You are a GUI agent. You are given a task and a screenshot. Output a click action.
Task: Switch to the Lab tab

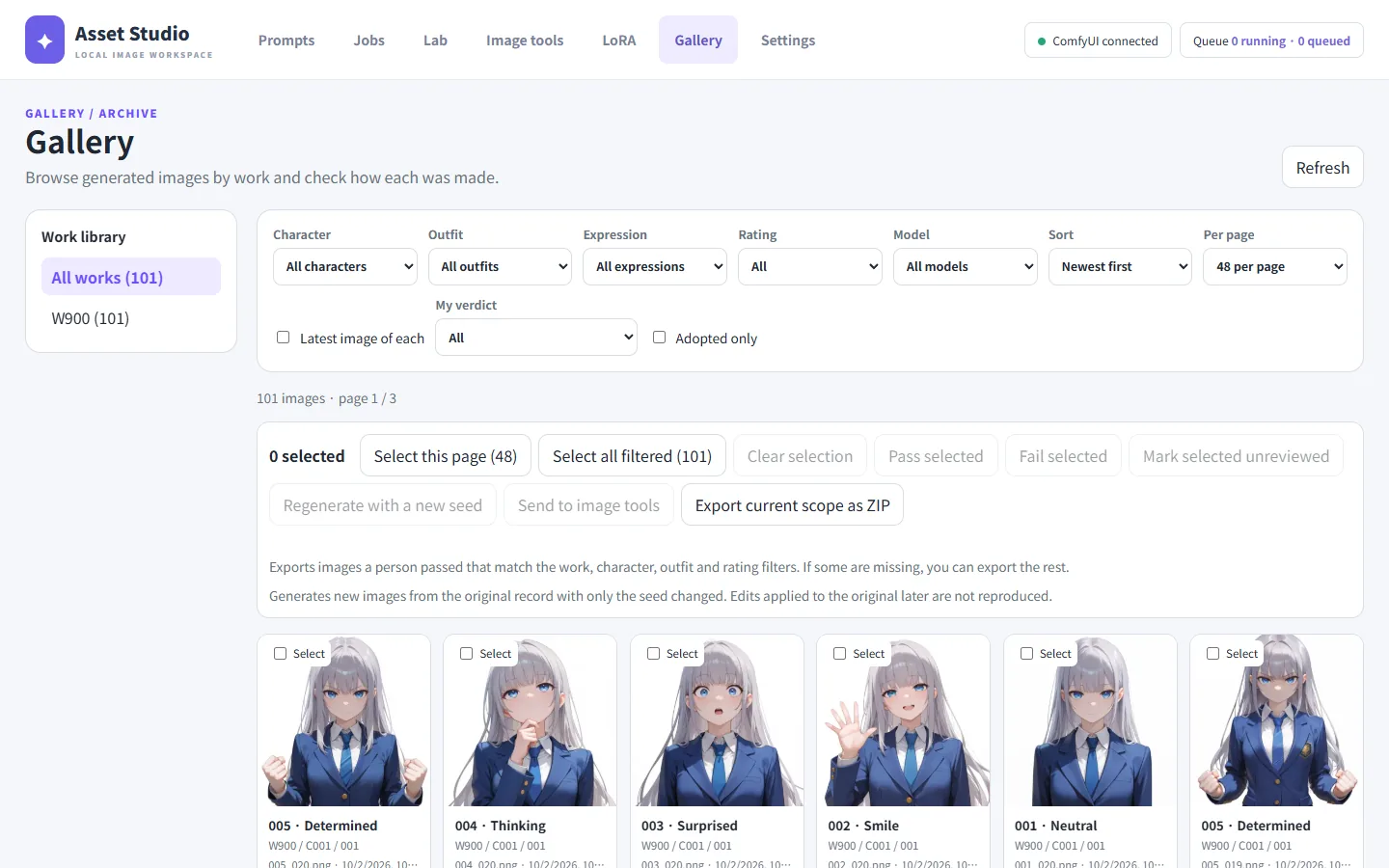[435, 40]
